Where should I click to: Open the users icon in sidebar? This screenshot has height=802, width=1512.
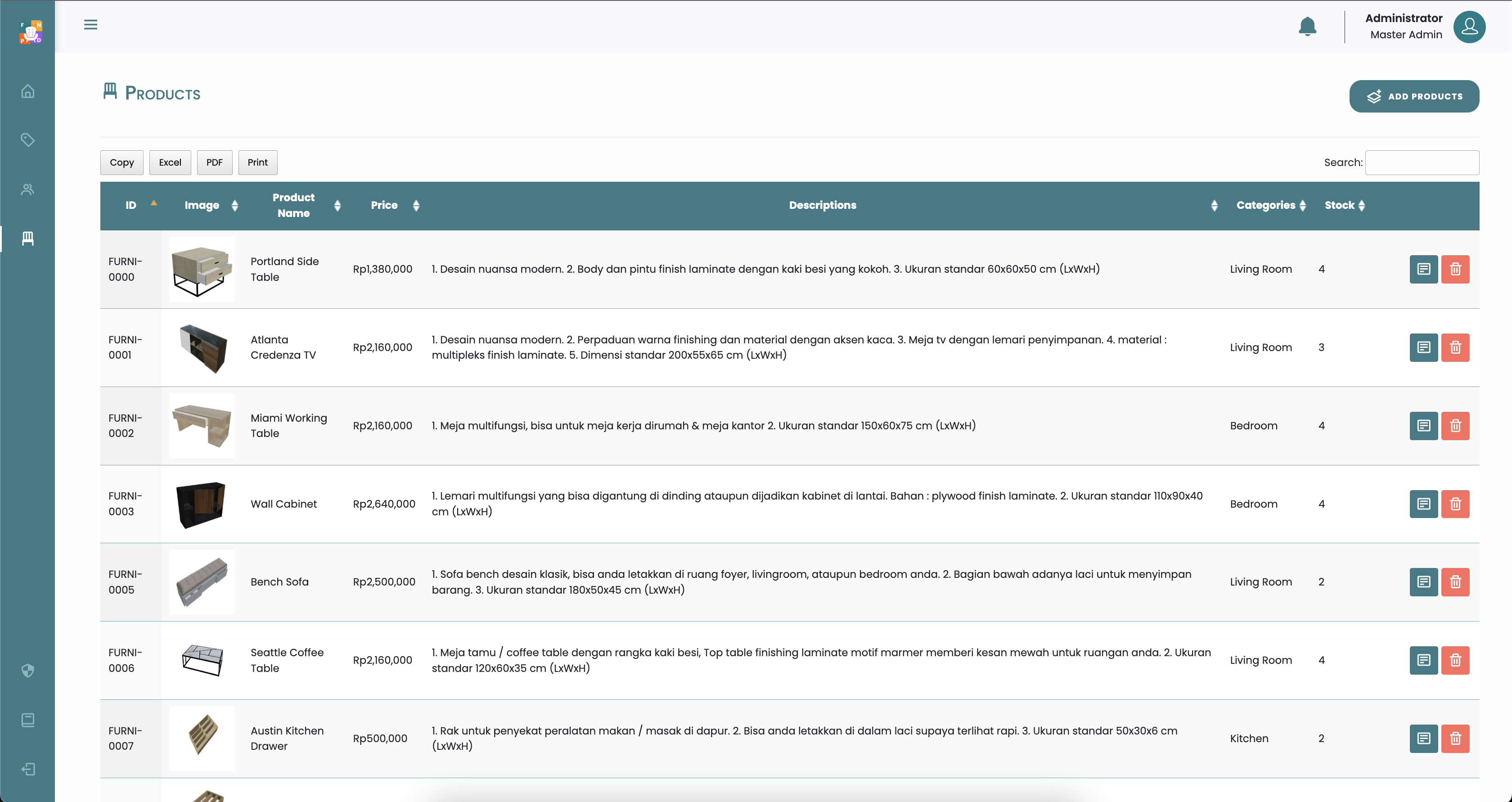tap(27, 189)
